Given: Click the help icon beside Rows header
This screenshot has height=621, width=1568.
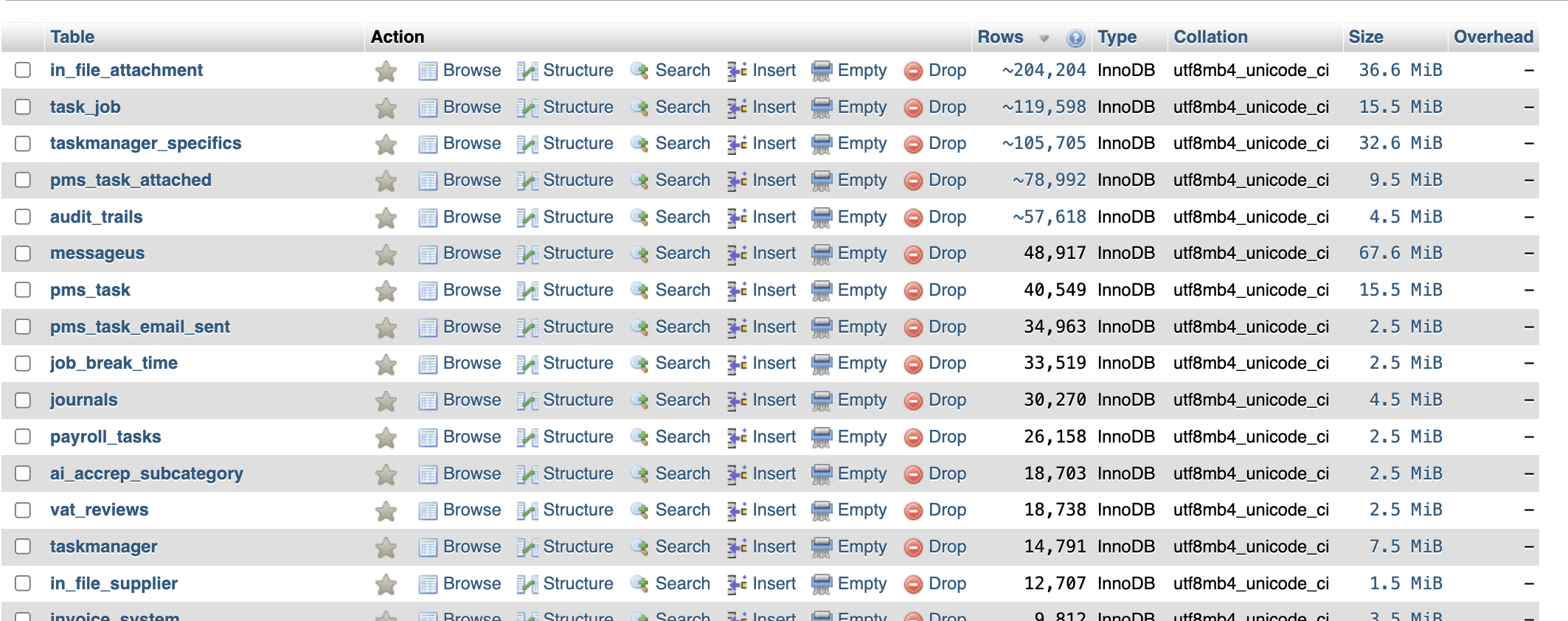Looking at the screenshot, I should coord(1075,38).
